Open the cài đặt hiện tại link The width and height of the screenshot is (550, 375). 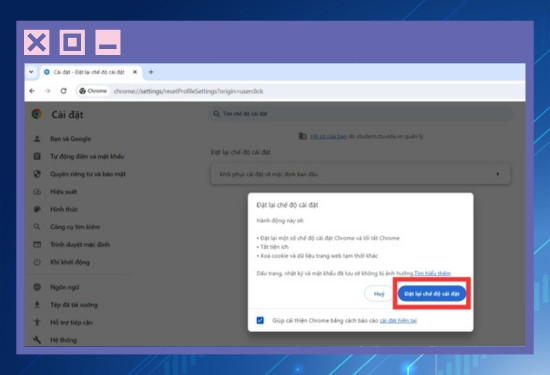point(398,320)
